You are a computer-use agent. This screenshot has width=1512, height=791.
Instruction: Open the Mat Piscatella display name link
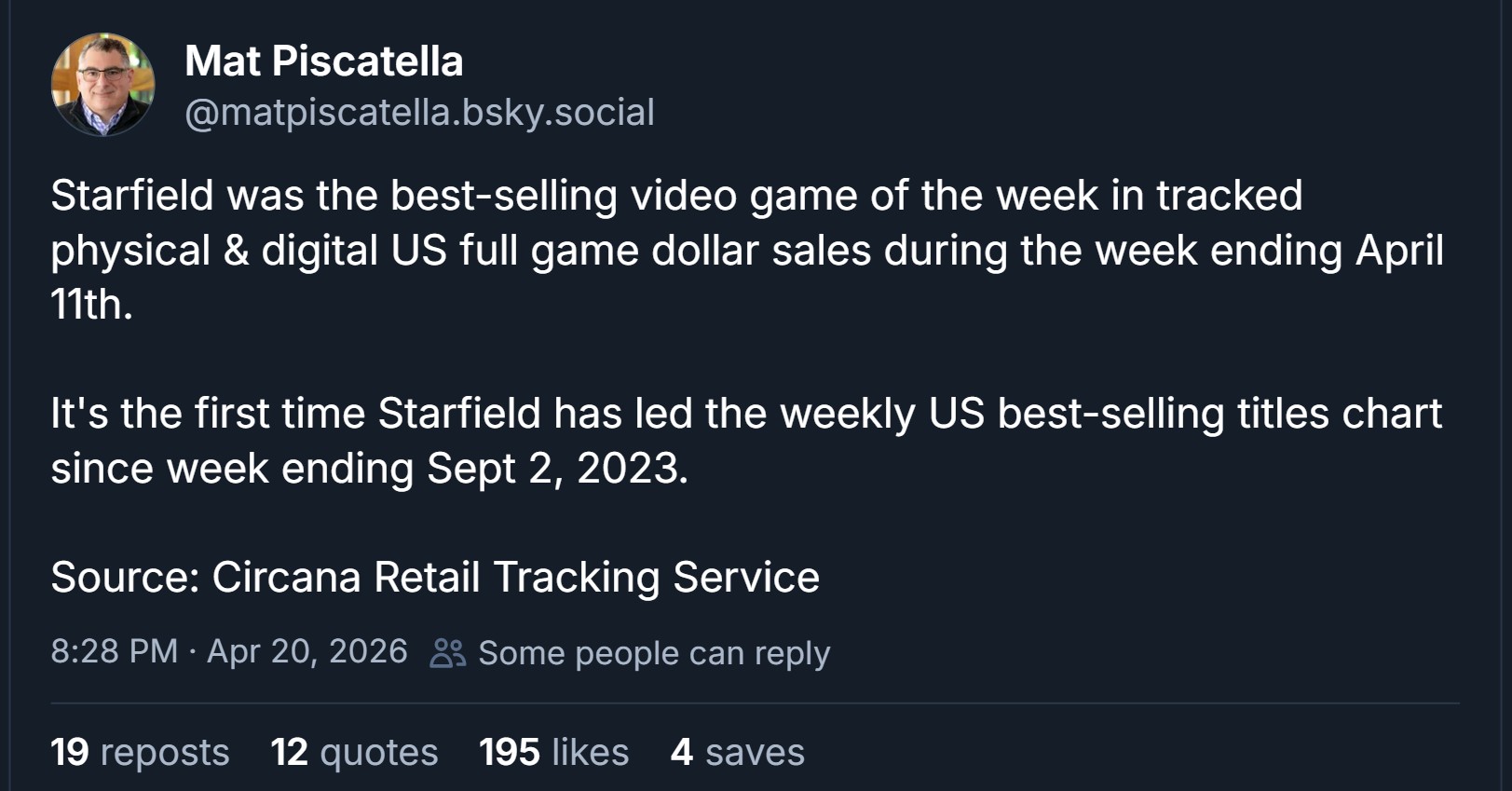[323, 61]
